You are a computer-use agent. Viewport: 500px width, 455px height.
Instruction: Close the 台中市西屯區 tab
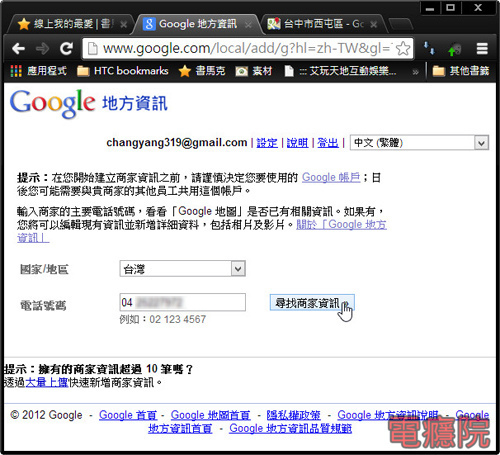click(374, 24)
